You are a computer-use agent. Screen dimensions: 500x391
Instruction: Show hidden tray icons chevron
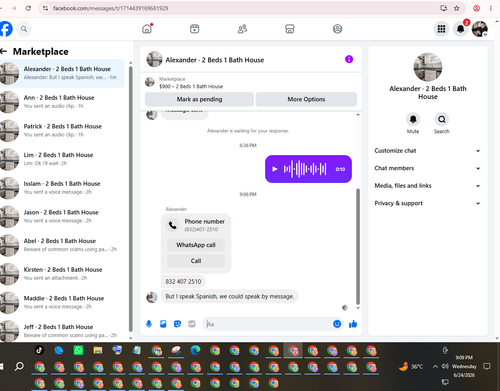(435, 366)
